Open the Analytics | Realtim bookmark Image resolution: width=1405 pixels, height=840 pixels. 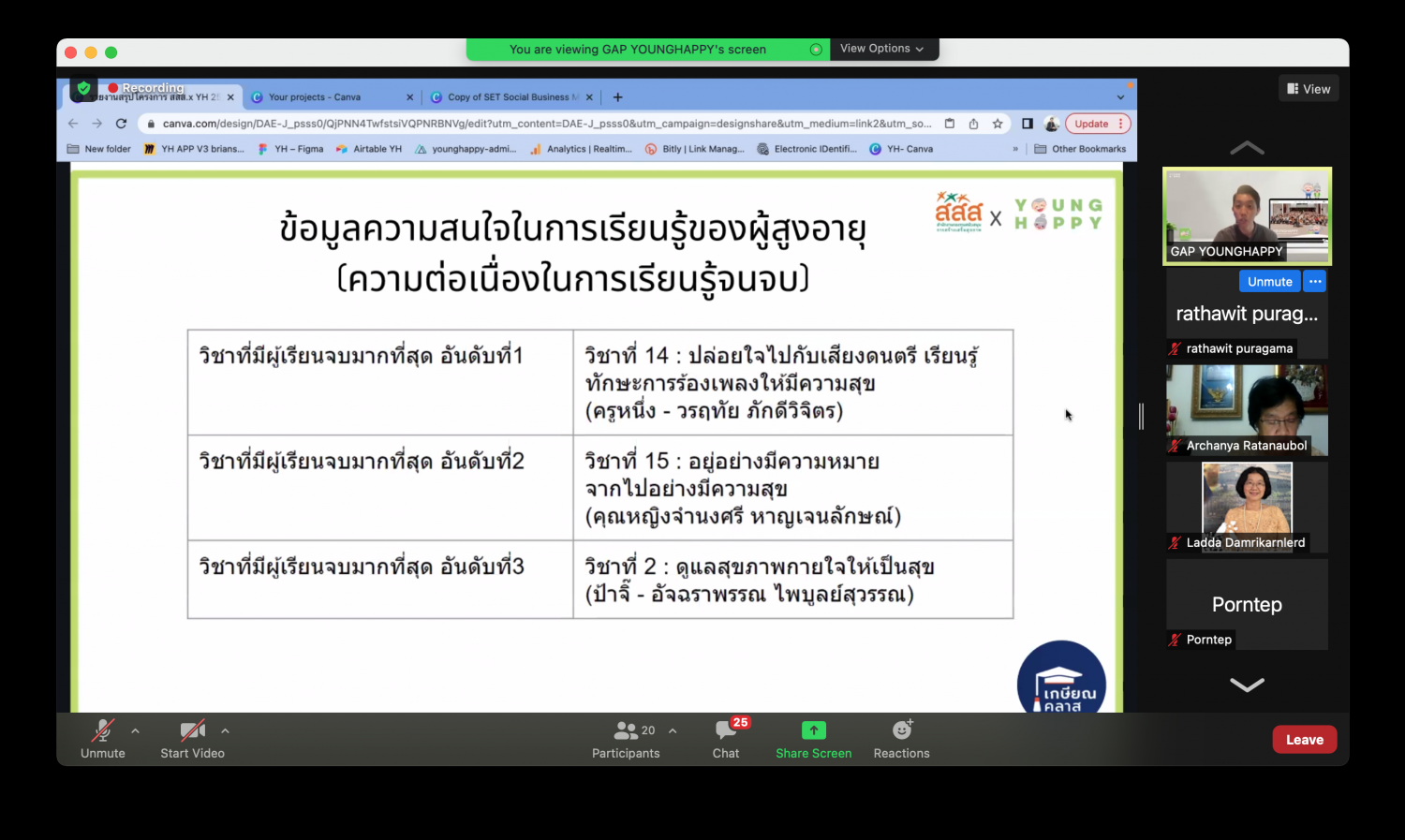581,149
